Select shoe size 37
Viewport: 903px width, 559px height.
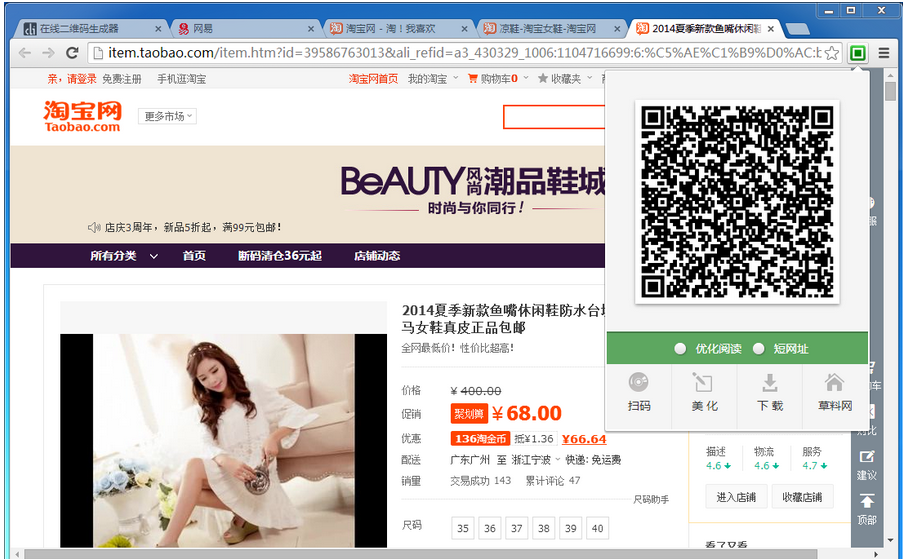pyautogui.click(x=516, y=528)
